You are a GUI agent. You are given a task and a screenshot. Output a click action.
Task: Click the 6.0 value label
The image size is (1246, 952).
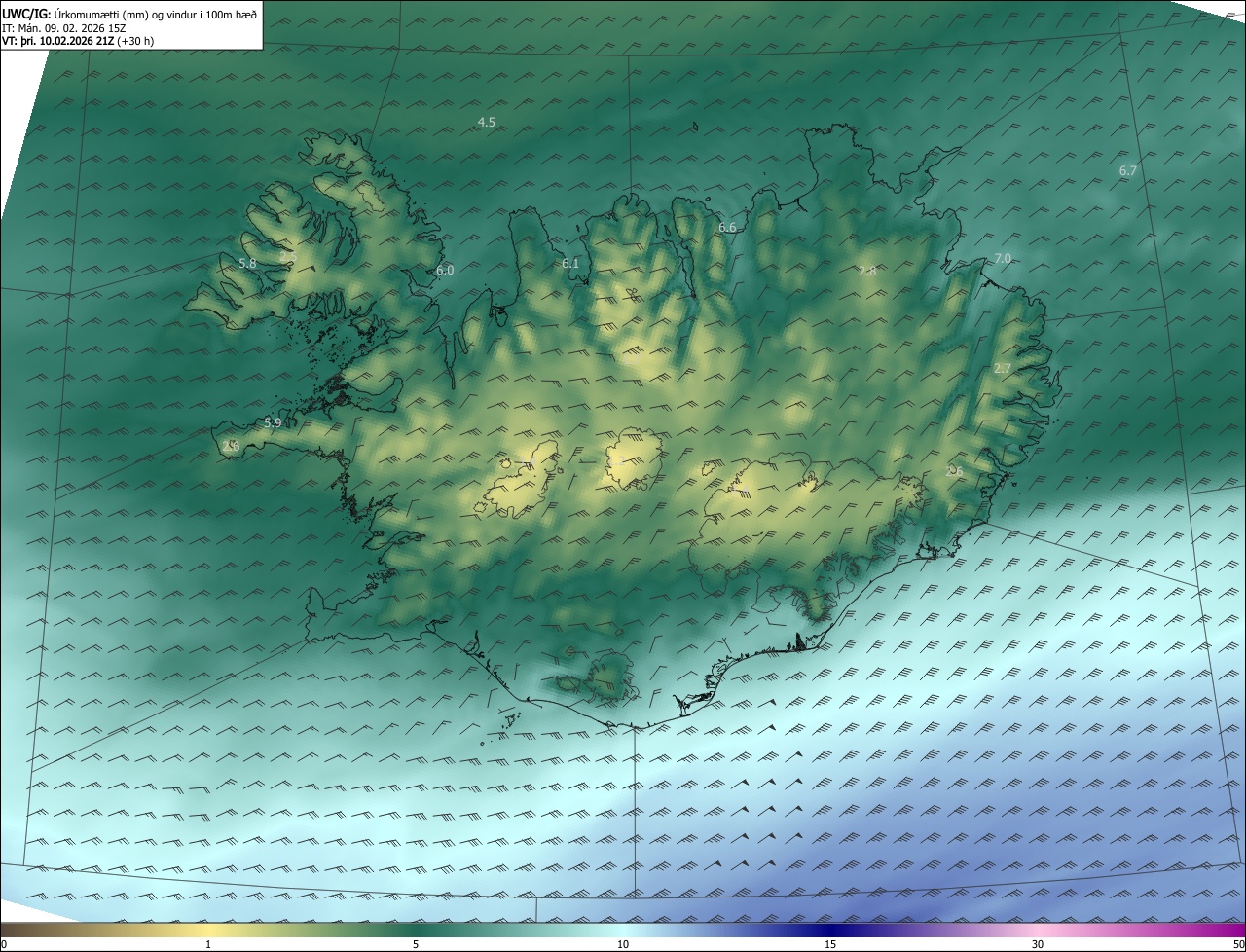pyautogui.click(x=445, y=270)
